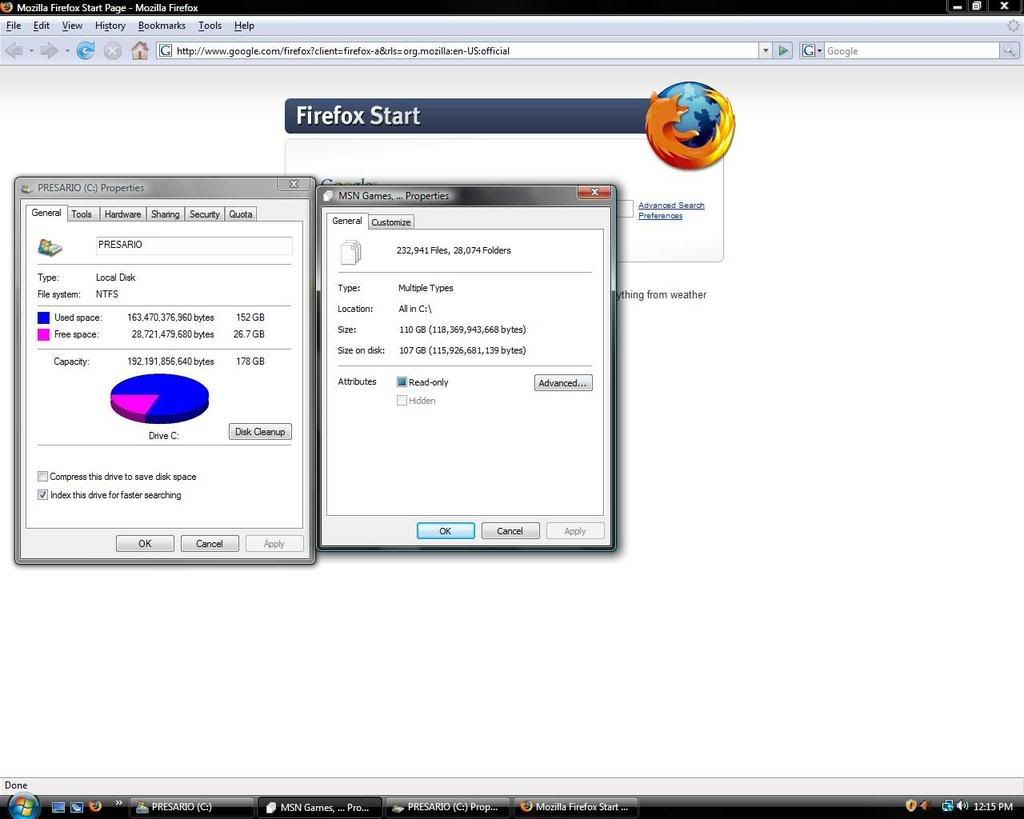
Task: Toggle the Hidden attribute checkbox
Action: 402,400
